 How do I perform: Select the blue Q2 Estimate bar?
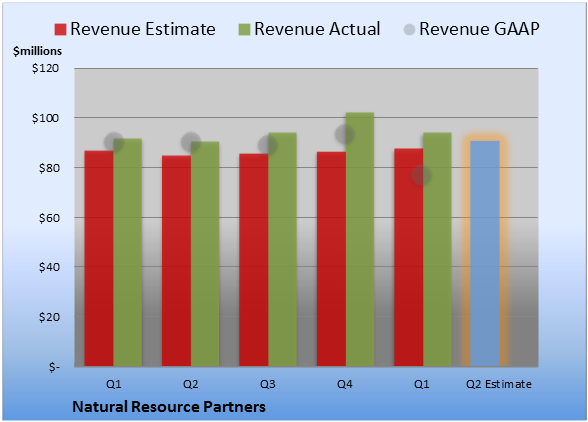coord(485,254)
